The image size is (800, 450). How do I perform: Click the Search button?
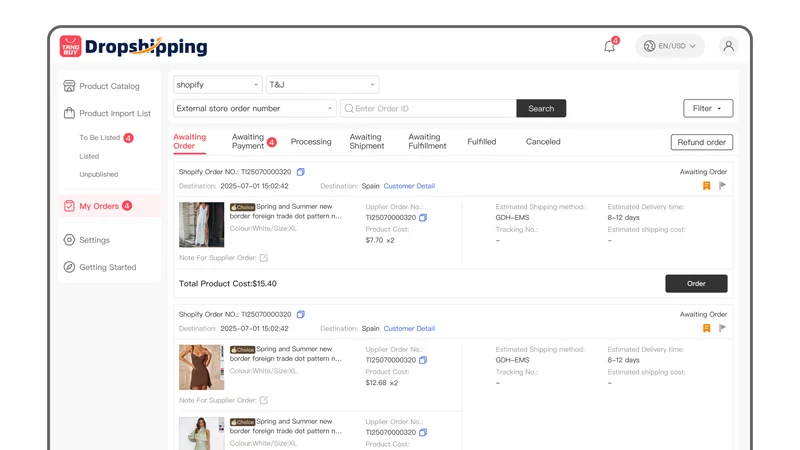tap(541, 108)
